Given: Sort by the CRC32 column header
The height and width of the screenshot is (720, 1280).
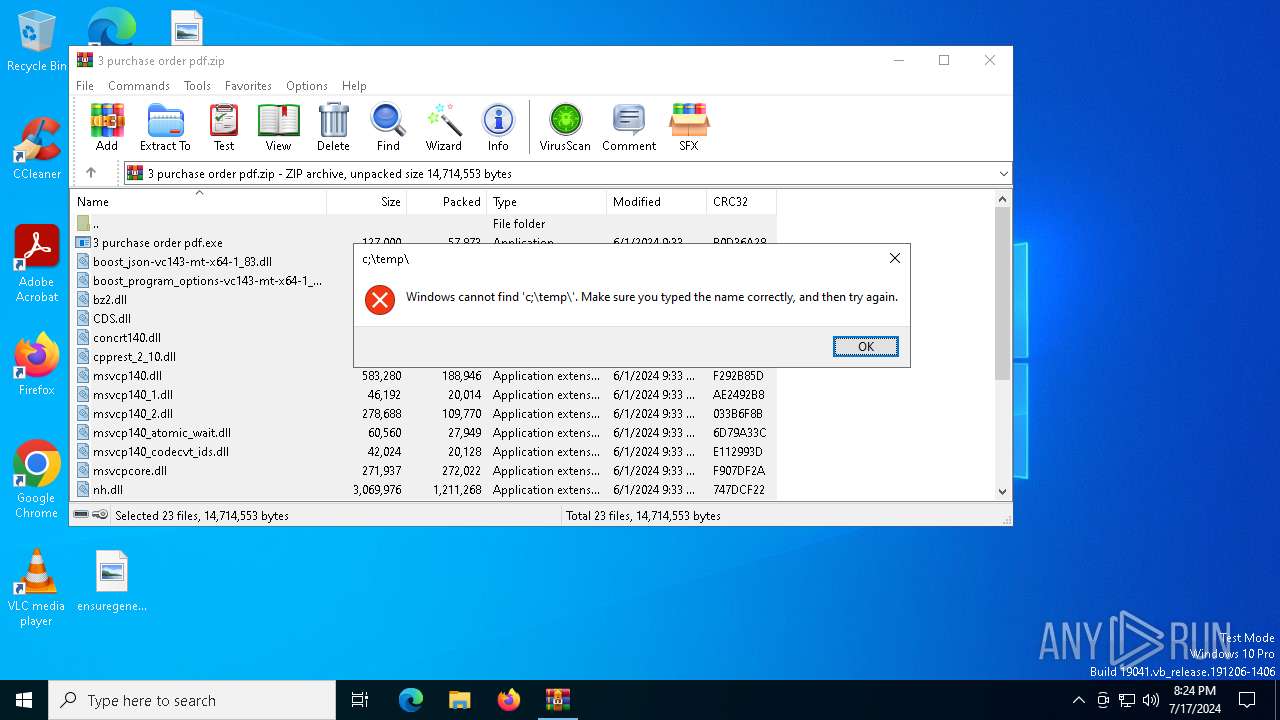Looking at the screenshot, I should [x=741, y=202].
